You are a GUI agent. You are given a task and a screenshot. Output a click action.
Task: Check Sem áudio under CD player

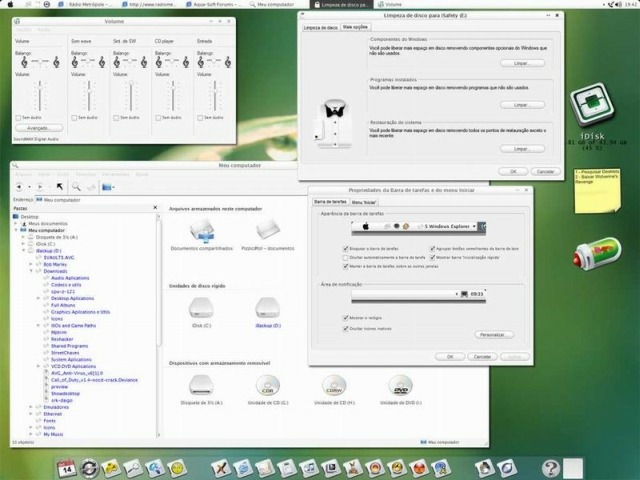[158, 118]
